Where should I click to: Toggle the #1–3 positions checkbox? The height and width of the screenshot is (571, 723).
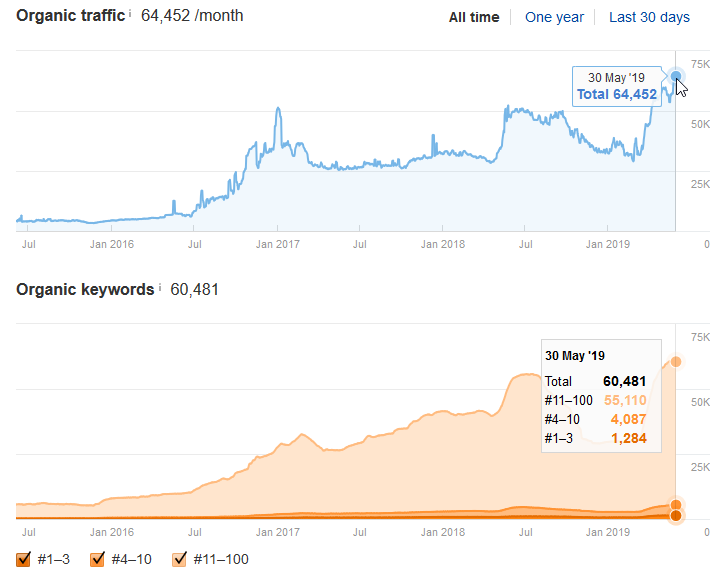(24, 559)
